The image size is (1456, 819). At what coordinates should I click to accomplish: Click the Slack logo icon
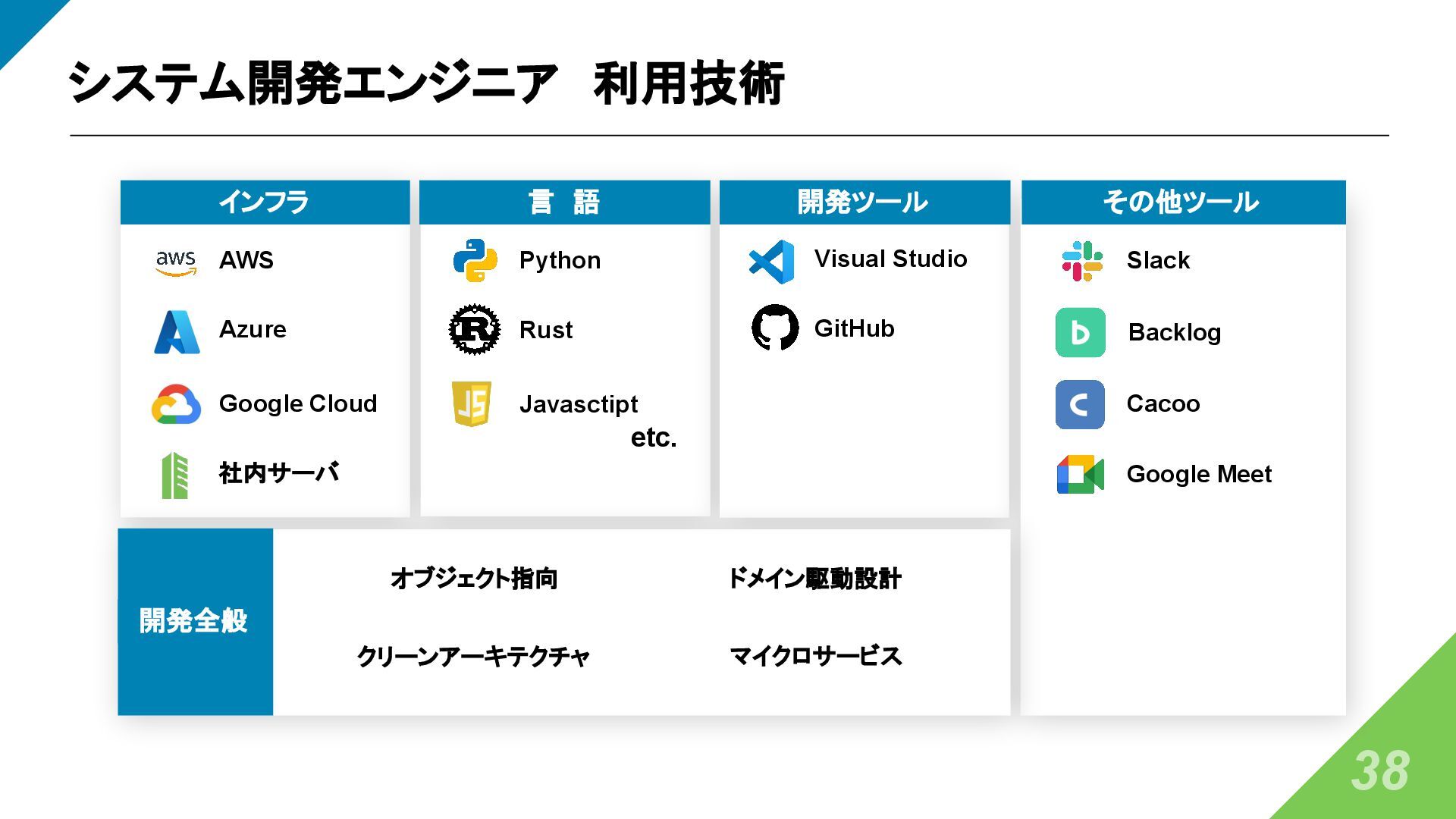point(1081,261)
